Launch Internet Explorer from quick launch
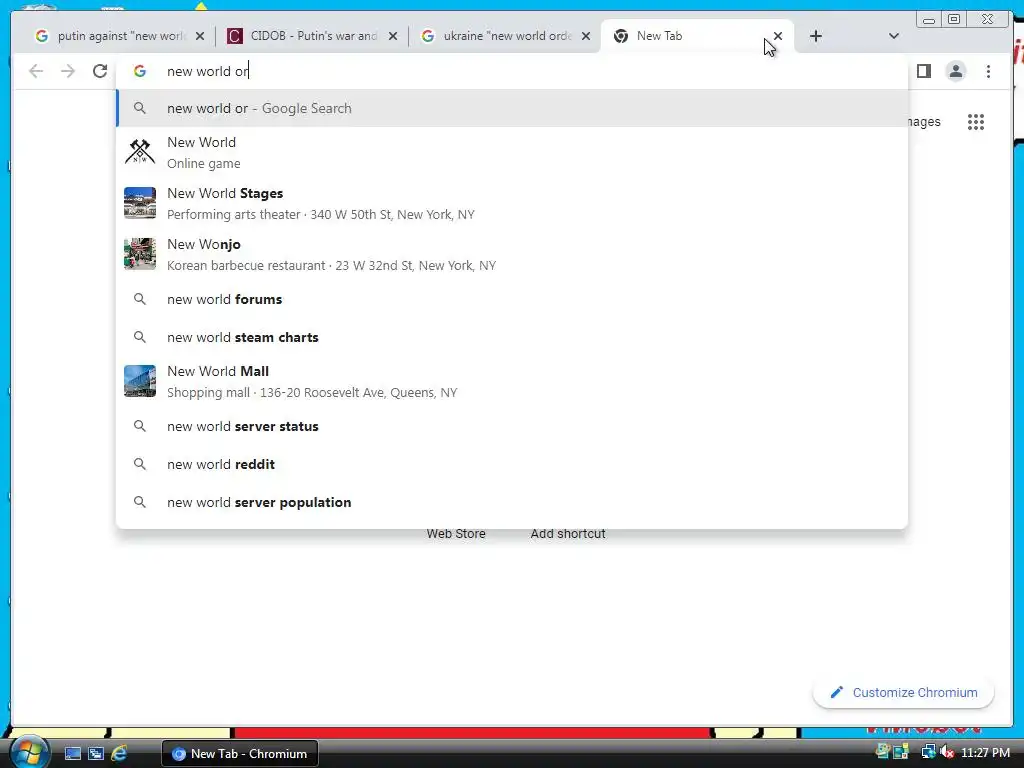1024x768 pixels. tap(119, 753)
